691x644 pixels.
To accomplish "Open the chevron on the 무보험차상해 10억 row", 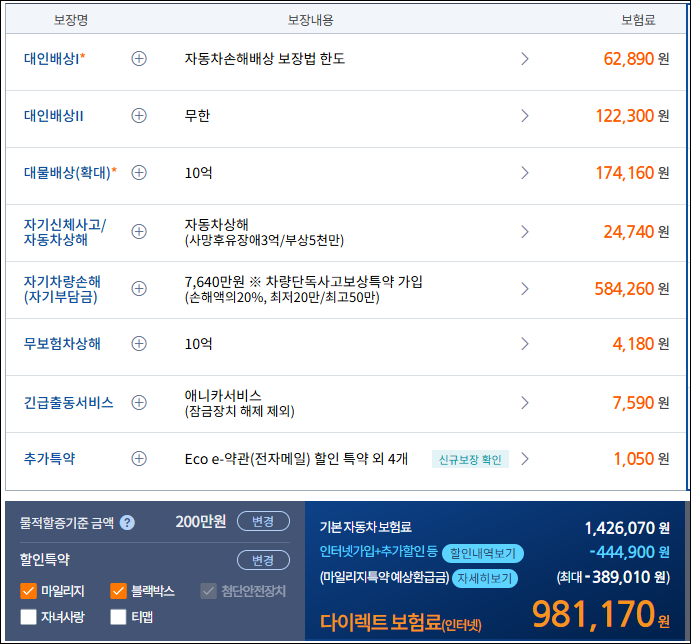I will (x=524, y=344).
